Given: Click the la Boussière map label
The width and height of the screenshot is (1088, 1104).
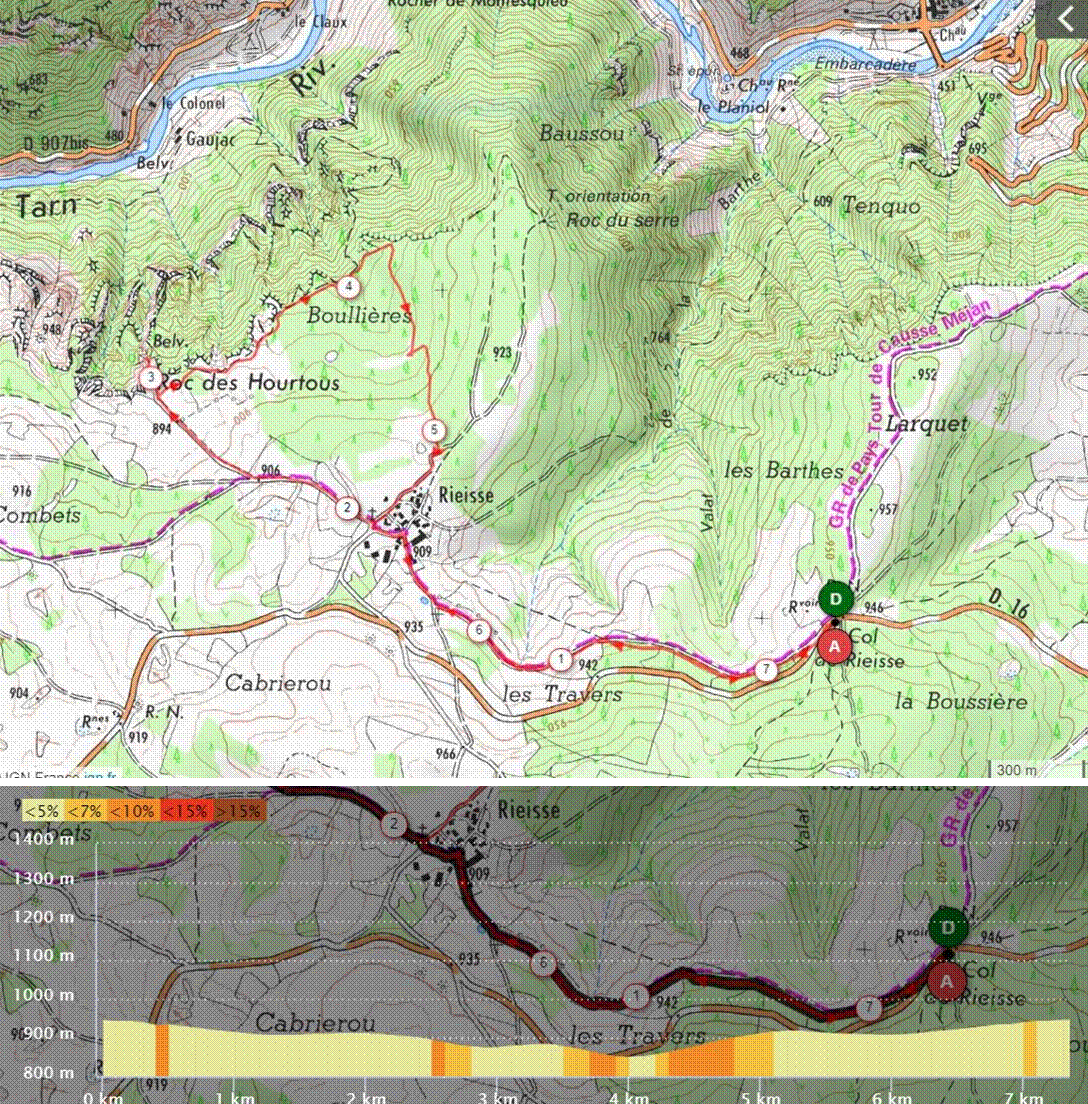Looking at the screenshot, I should coord(961,701).
